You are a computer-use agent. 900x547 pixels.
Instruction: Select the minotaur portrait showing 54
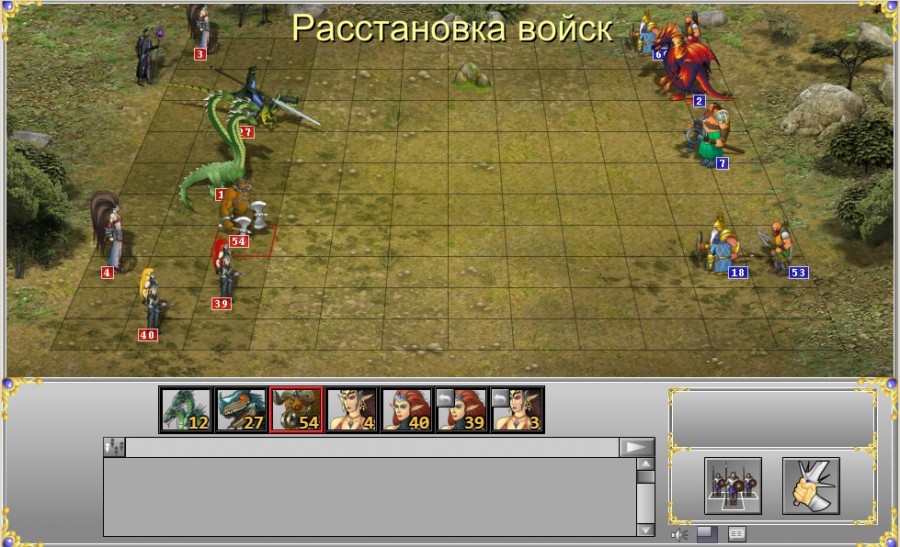coord(296,409)
